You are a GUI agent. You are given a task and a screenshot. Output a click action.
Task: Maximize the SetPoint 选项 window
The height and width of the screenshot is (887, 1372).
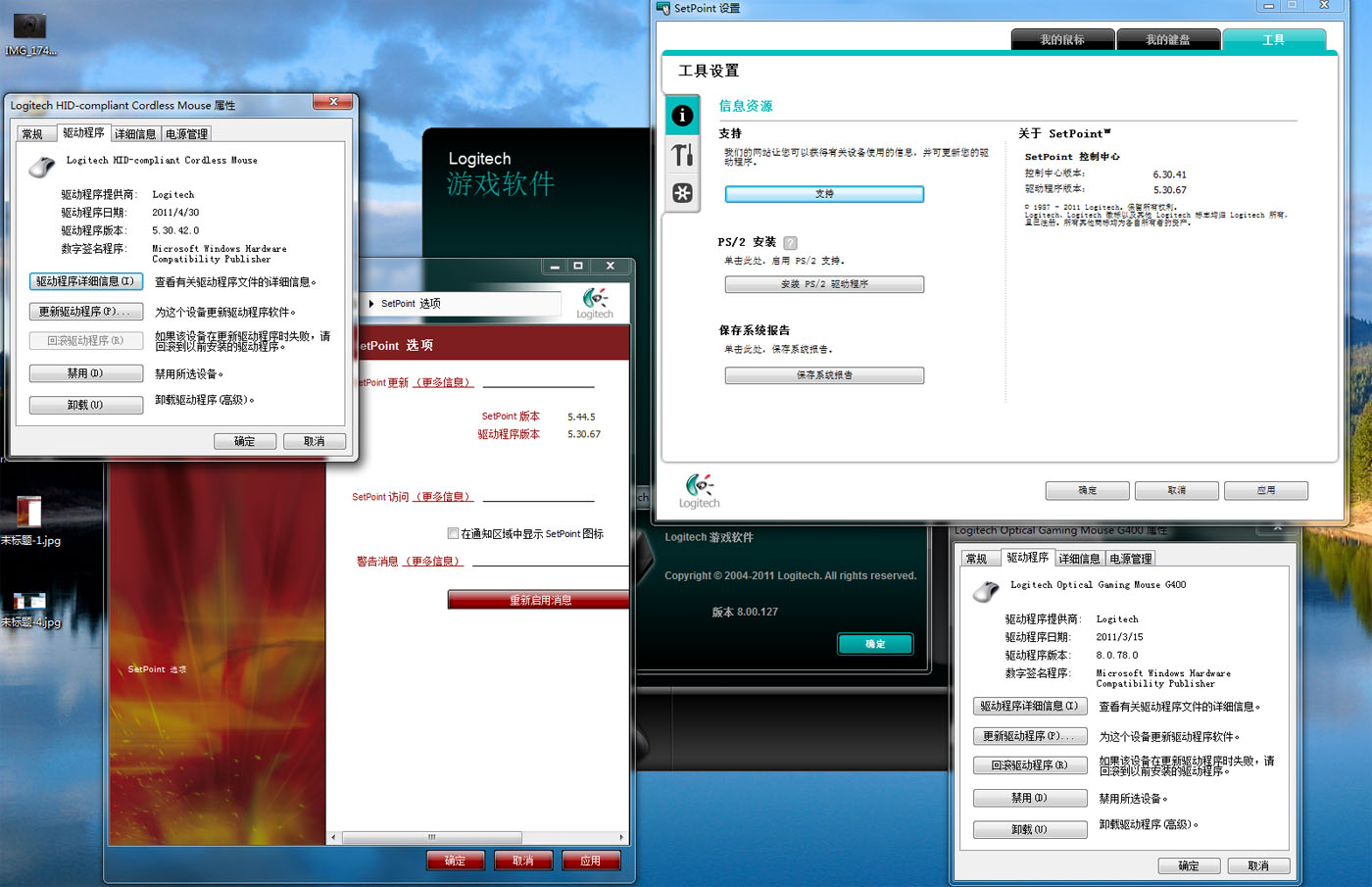click(578, 266)
